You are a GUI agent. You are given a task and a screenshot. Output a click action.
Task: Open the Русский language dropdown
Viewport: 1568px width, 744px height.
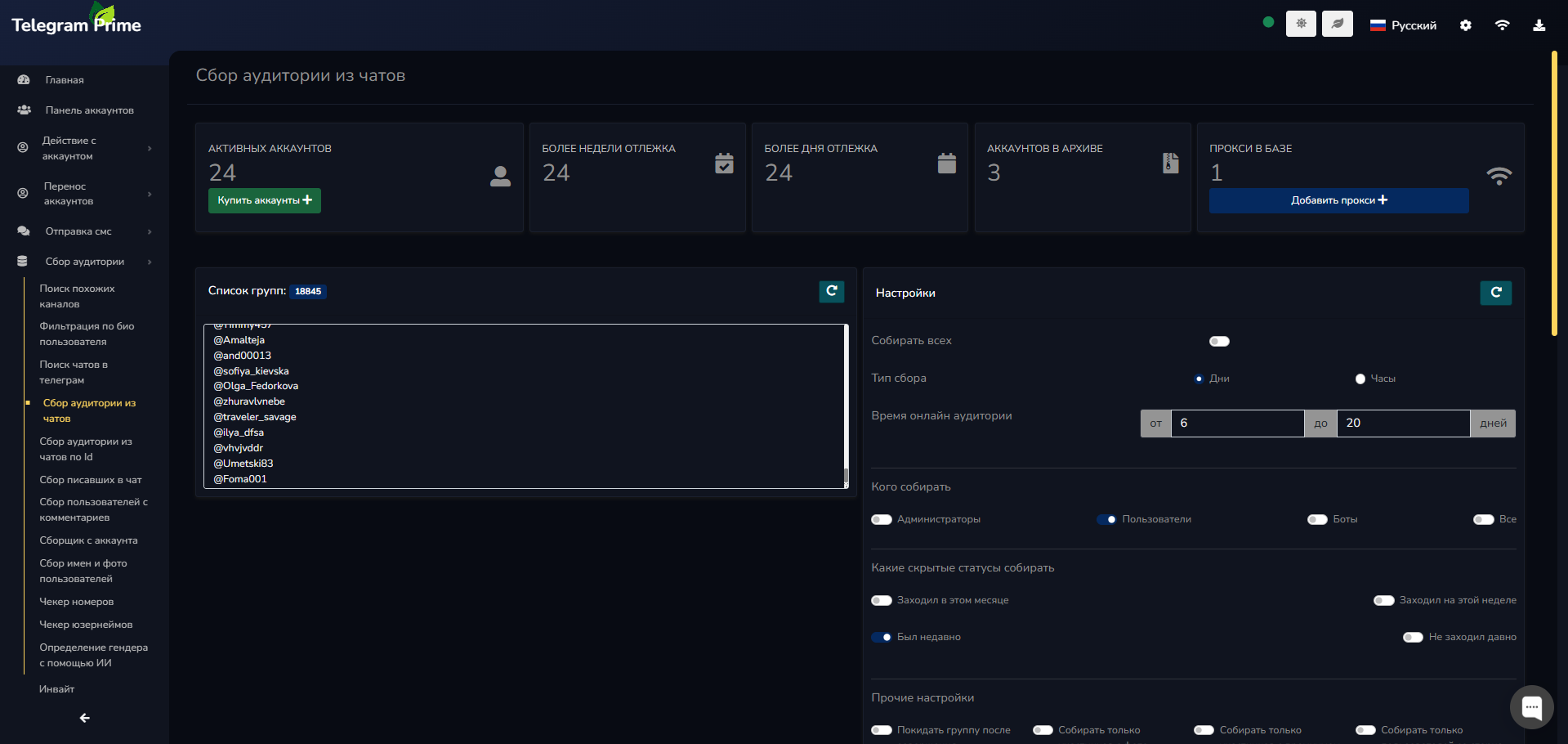pos(1403,25)
